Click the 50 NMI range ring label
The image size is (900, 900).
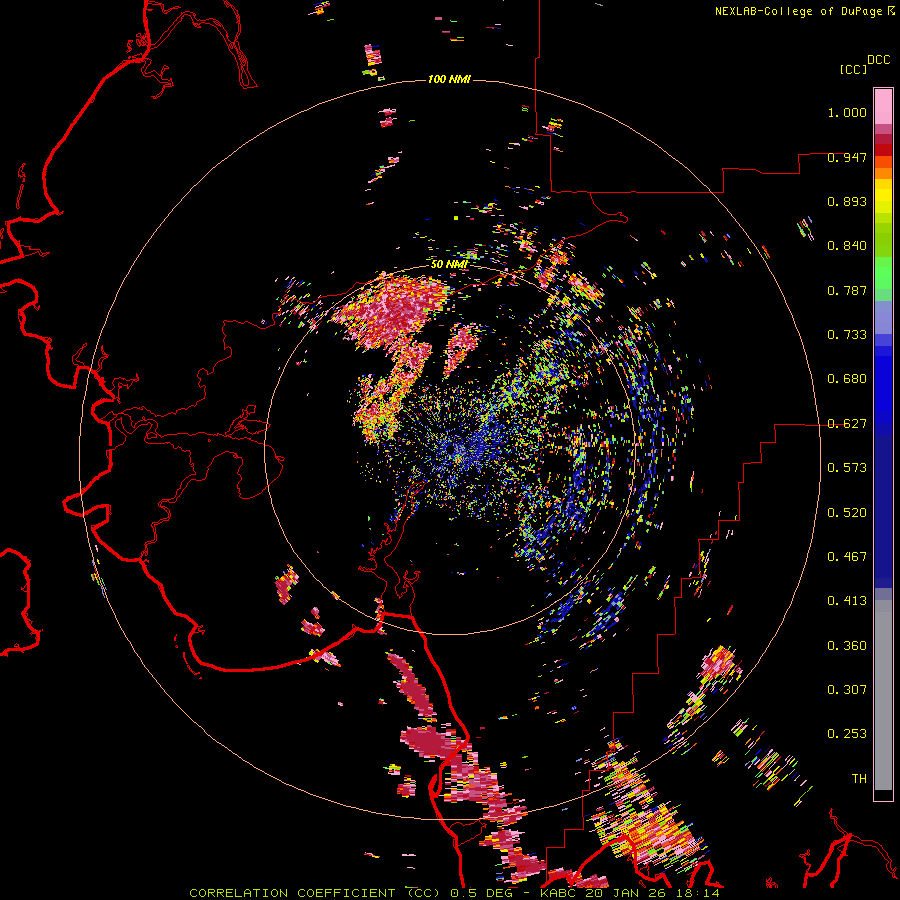tap(449, 264)
